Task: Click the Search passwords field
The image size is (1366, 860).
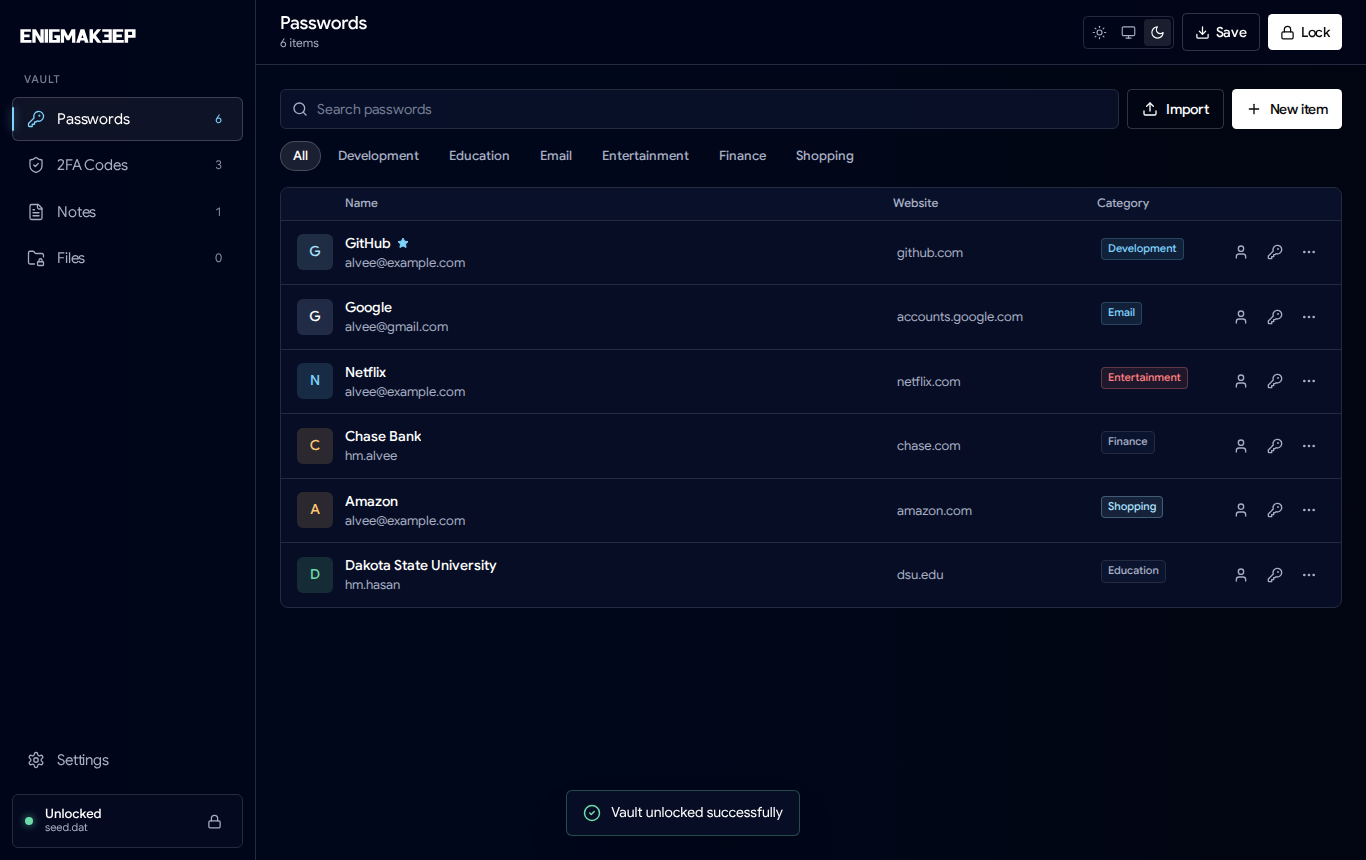Action: (x=699, y=109)
